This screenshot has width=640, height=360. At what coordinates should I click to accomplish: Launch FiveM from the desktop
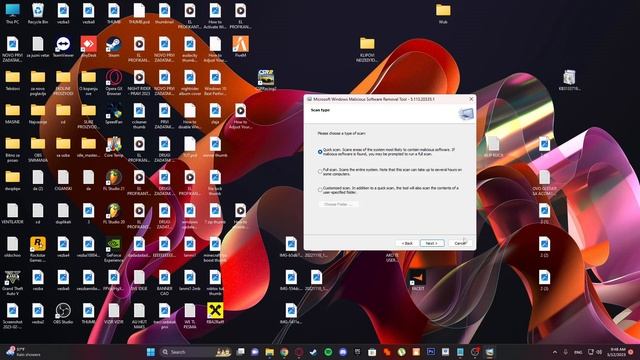pyautogui.click(x=240, y=47)
